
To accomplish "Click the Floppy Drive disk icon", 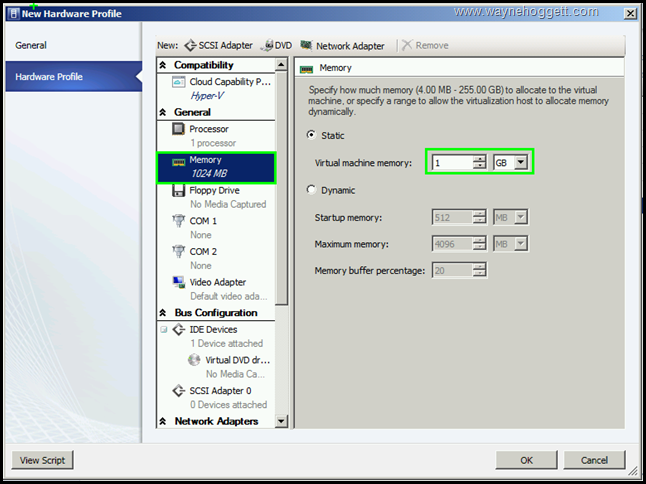I will coord(178,190).
